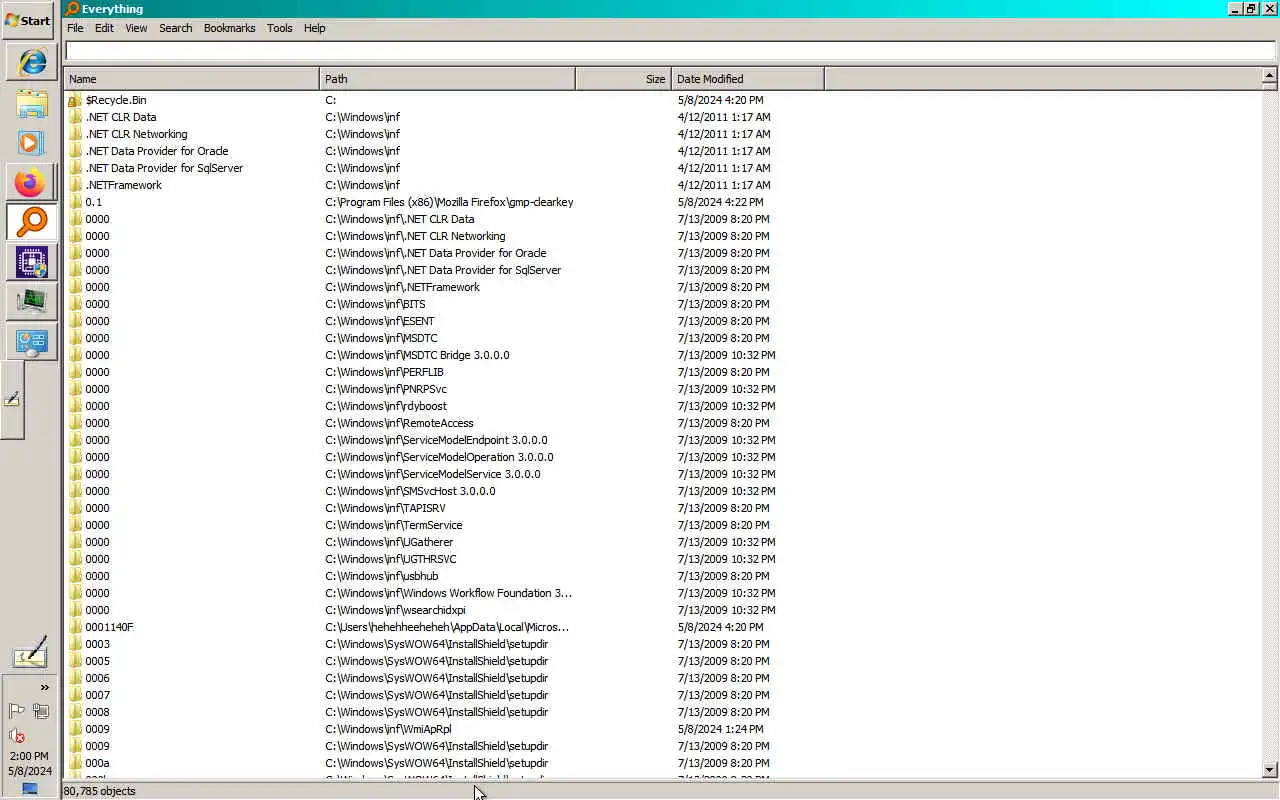This screenshot has height=800, width=1280.
Task: Click the scrollbar down arrow
Action: (1270, 770)
